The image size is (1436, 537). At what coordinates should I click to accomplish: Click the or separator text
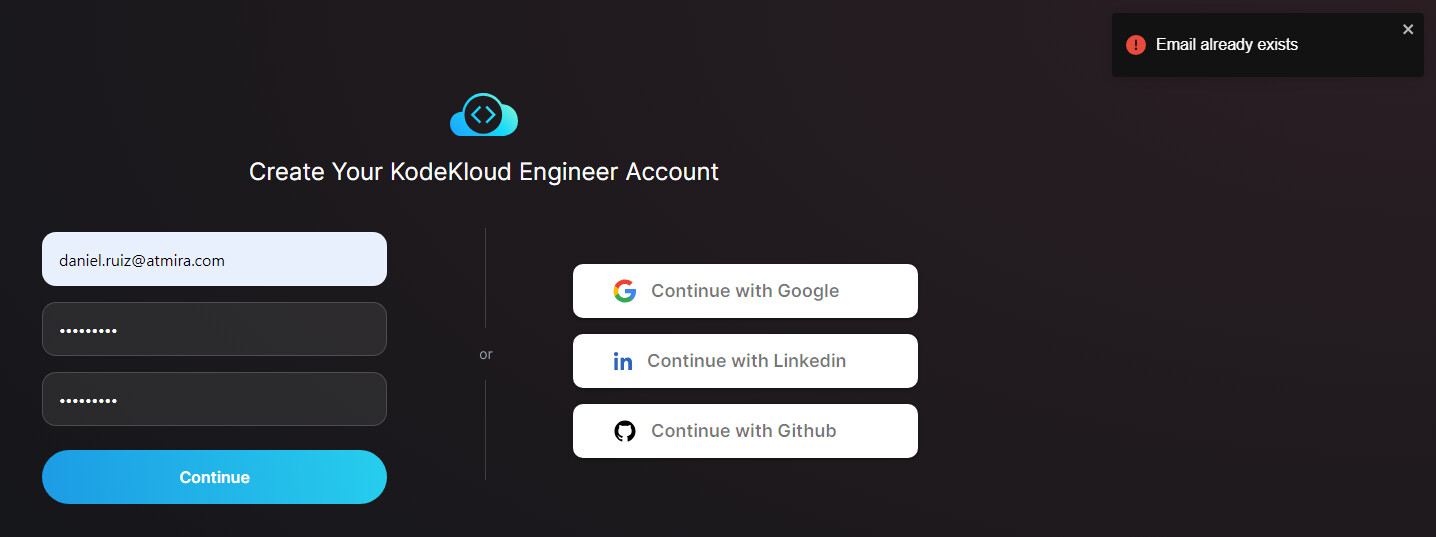(486, 354)
